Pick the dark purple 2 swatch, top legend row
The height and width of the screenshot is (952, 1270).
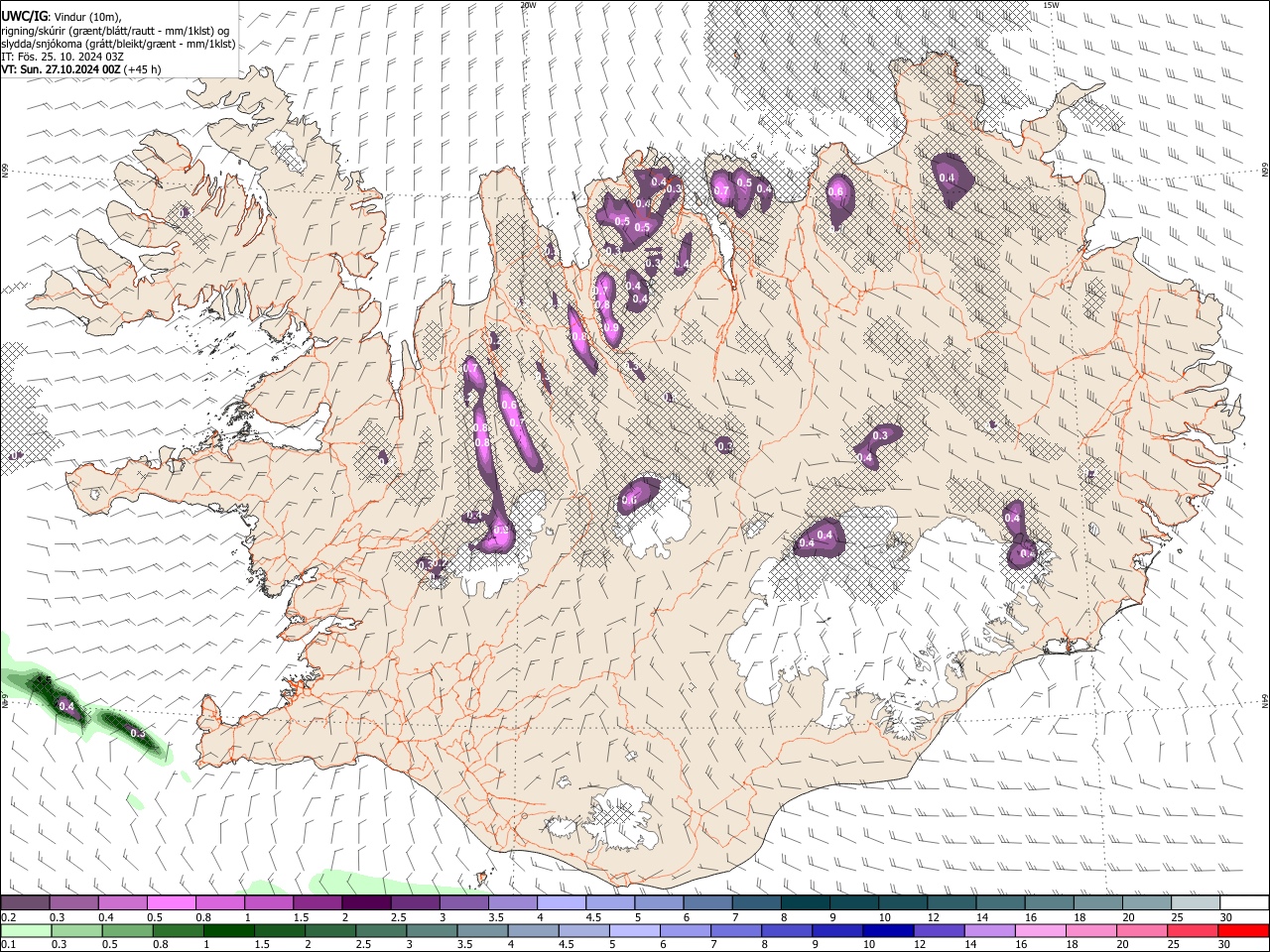[x=366, y=903]
